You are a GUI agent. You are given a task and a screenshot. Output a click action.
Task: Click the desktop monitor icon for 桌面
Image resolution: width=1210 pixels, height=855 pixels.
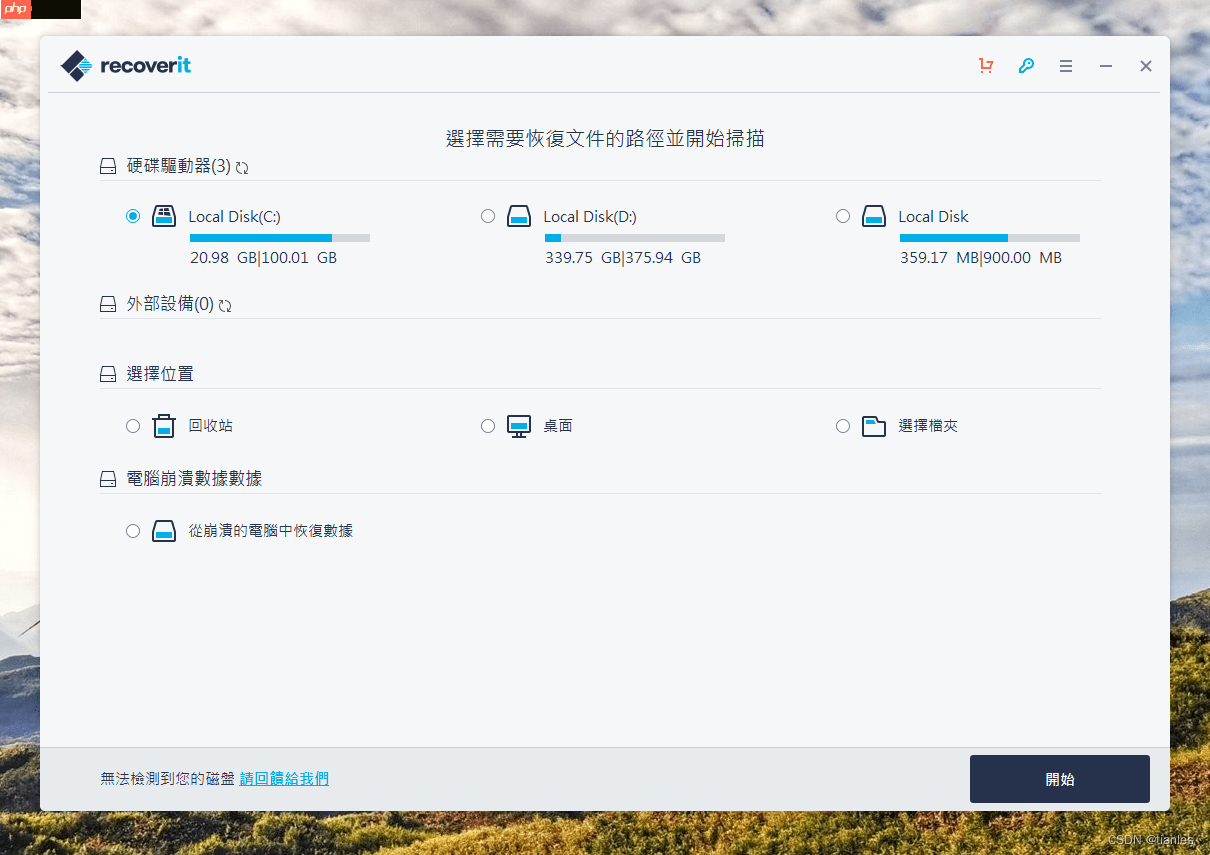coord(518,425)
